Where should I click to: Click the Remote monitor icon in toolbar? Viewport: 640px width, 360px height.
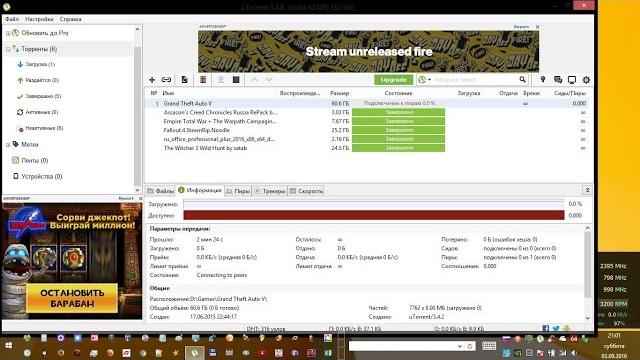572,80
